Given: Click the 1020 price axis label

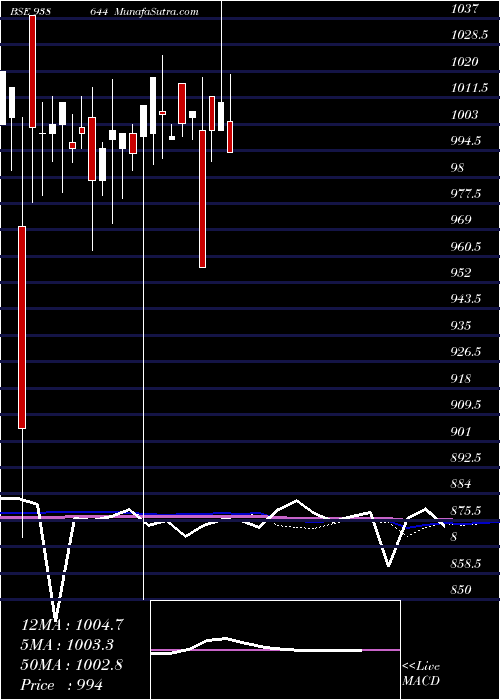Looking at the screenshot, I should click(465, 62).
